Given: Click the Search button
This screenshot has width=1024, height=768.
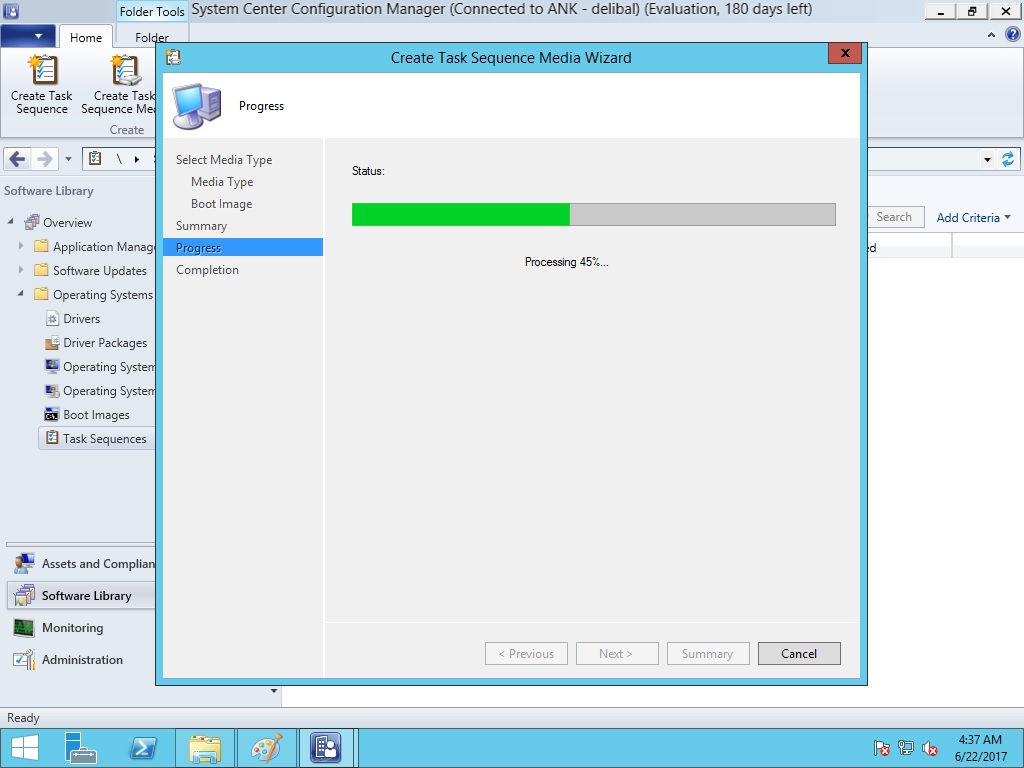Looking at the screenshot, I should (893, 217).
